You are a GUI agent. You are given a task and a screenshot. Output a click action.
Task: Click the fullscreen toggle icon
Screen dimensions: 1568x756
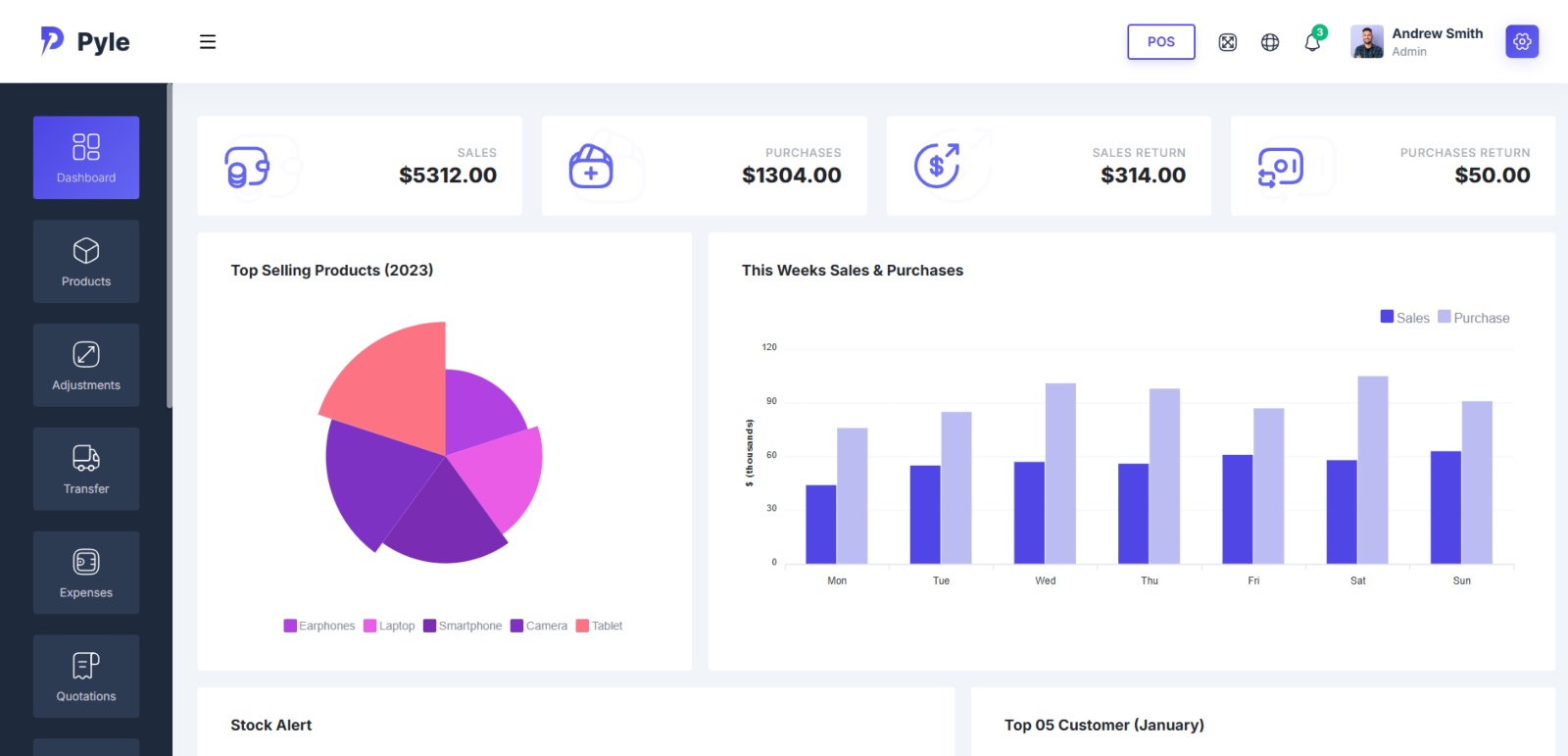click(1227, 42)
